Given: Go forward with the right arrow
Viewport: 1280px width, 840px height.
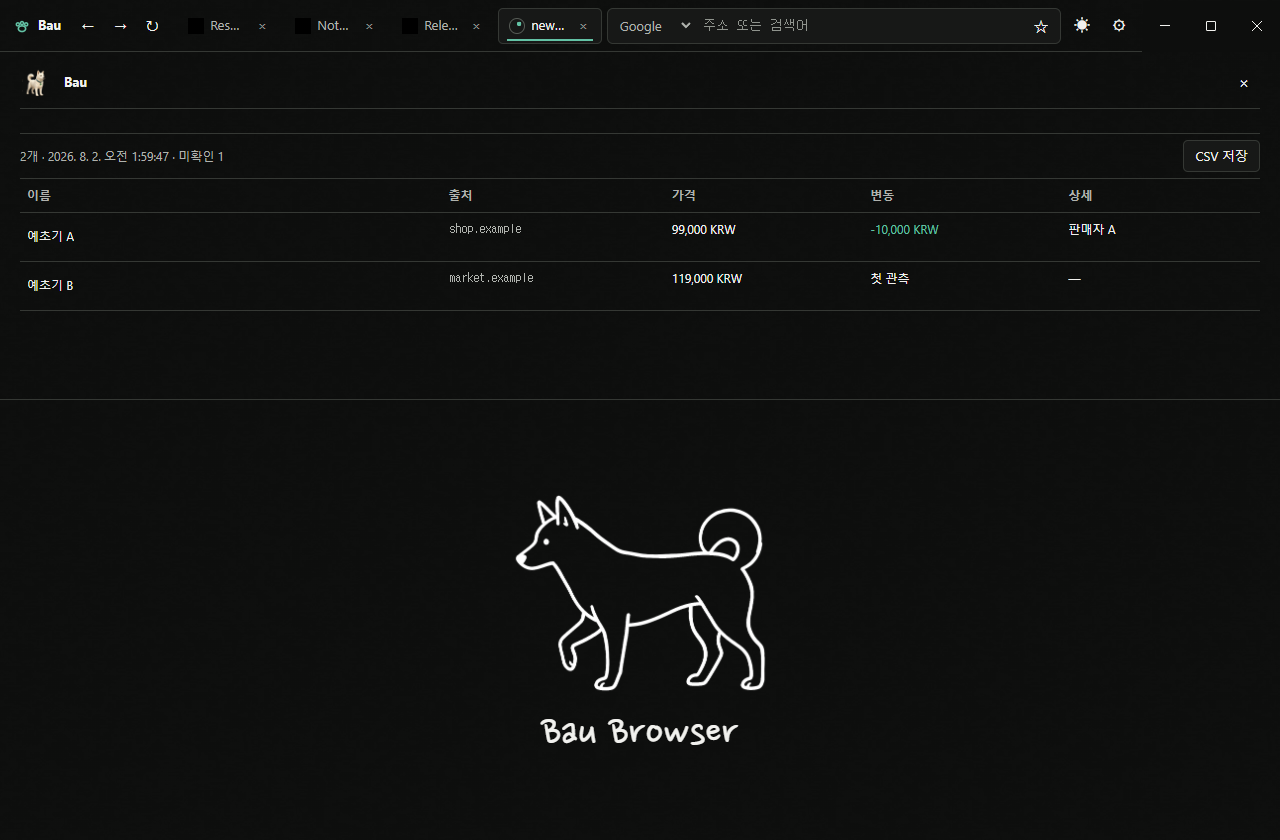Looking at the screenshot, I should point(120,26).
